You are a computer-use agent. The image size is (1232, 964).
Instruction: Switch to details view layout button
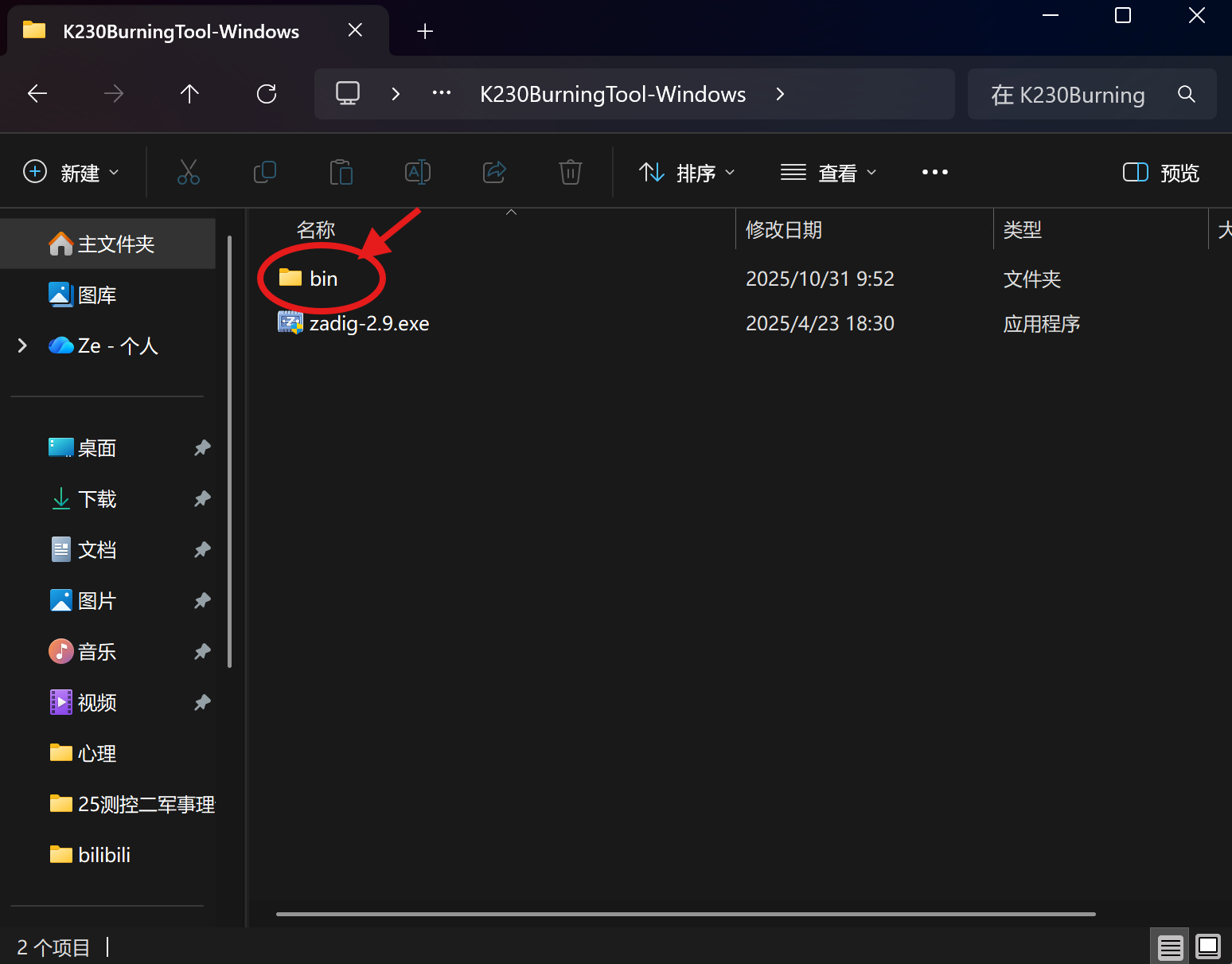(1170, 946)
